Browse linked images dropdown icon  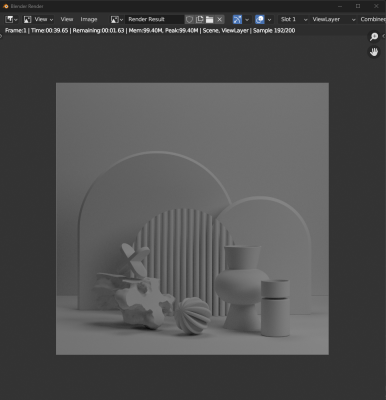tap(117, 19)
